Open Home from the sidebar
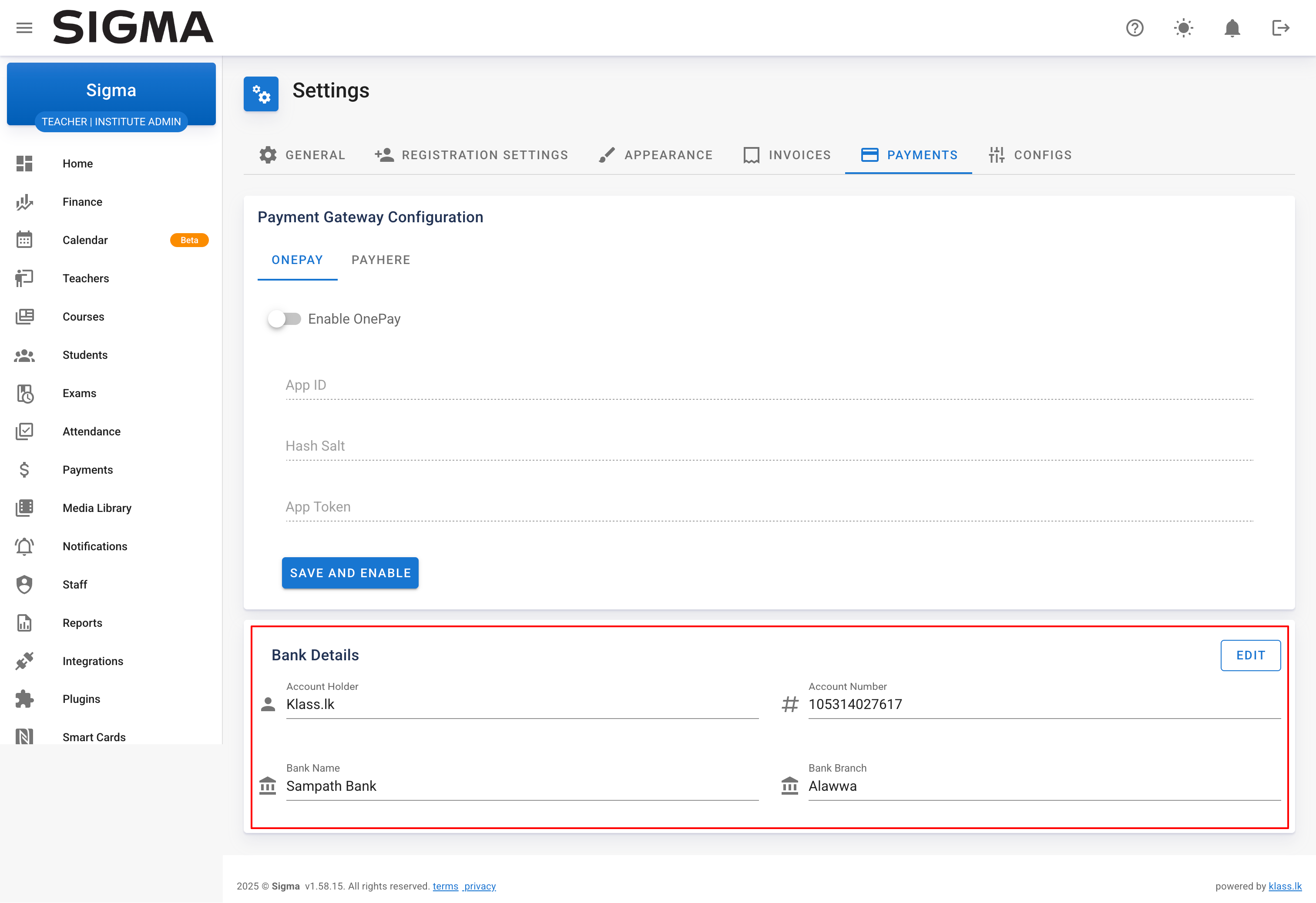The width and height of the screenshot is (1316, 903). tap(111, 164)
